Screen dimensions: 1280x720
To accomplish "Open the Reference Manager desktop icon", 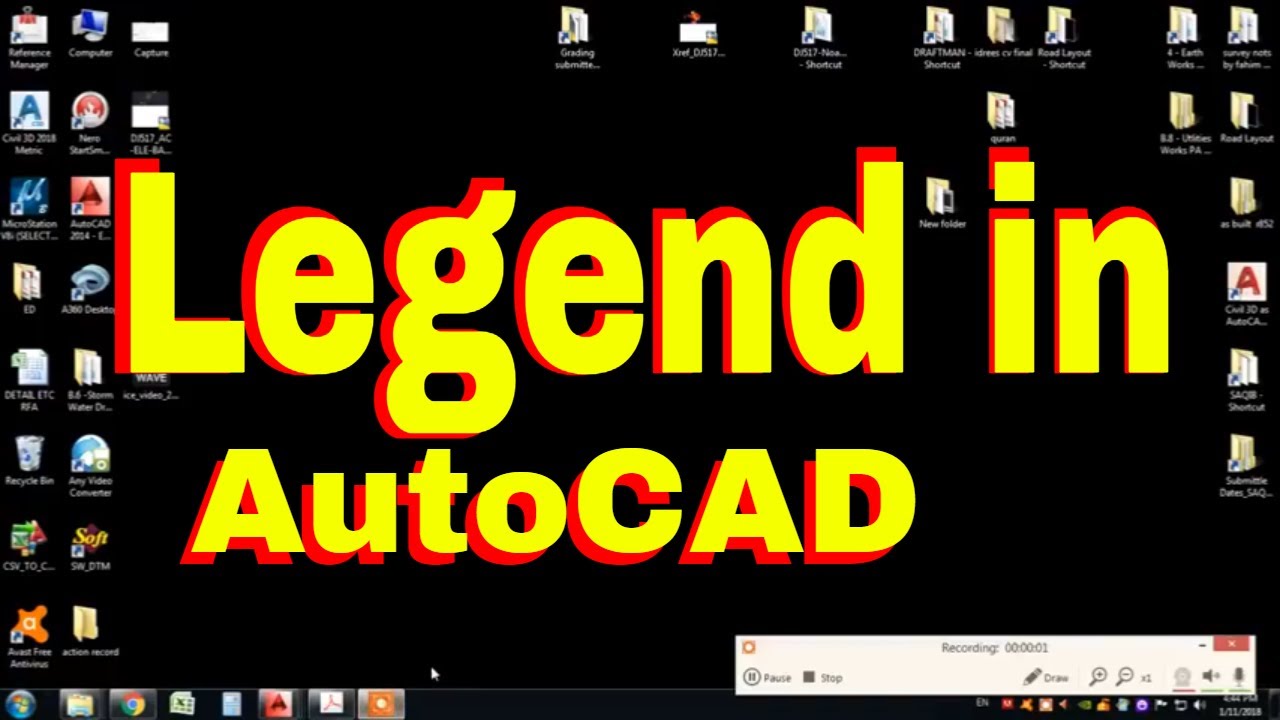I will [29, 39].
